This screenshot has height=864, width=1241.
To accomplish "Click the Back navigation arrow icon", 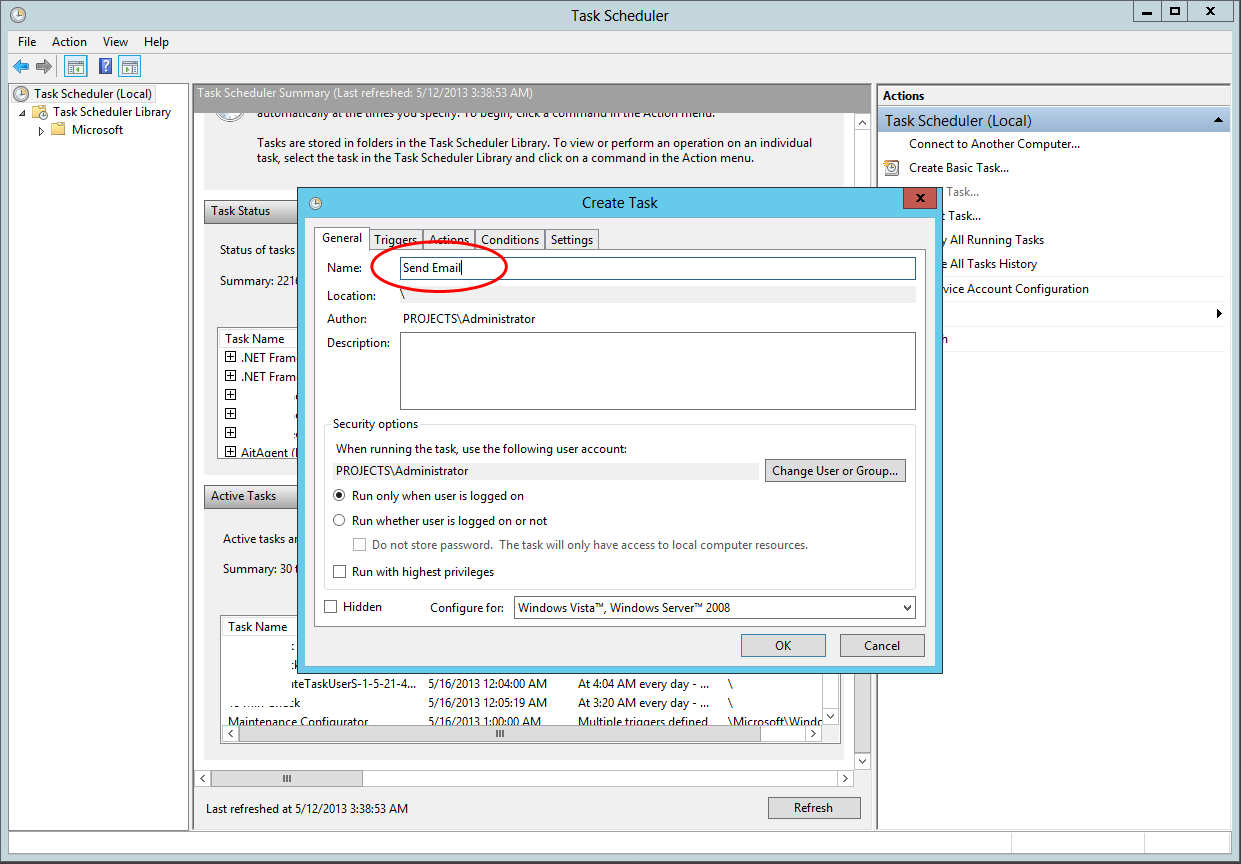I will [21, 66].
